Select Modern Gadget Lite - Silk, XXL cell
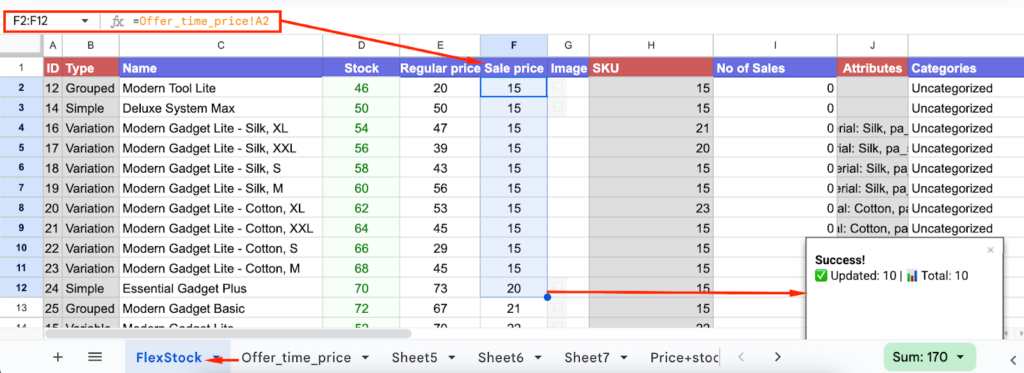This screenshot has width=1024, height=373. [221, 148]
